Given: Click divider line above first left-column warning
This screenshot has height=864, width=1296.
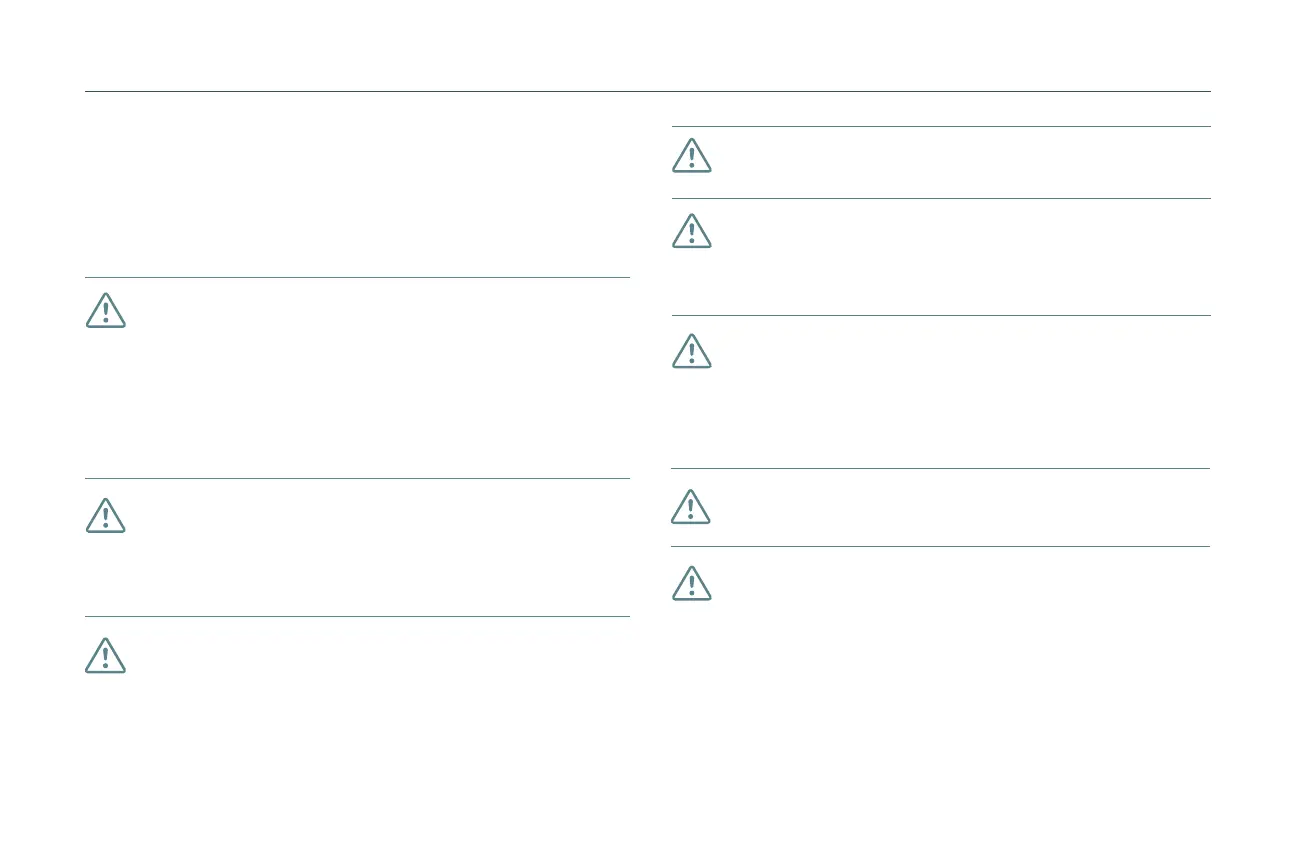Looking at the screenshot, I should pyautogui.click(x=357, y=278).
